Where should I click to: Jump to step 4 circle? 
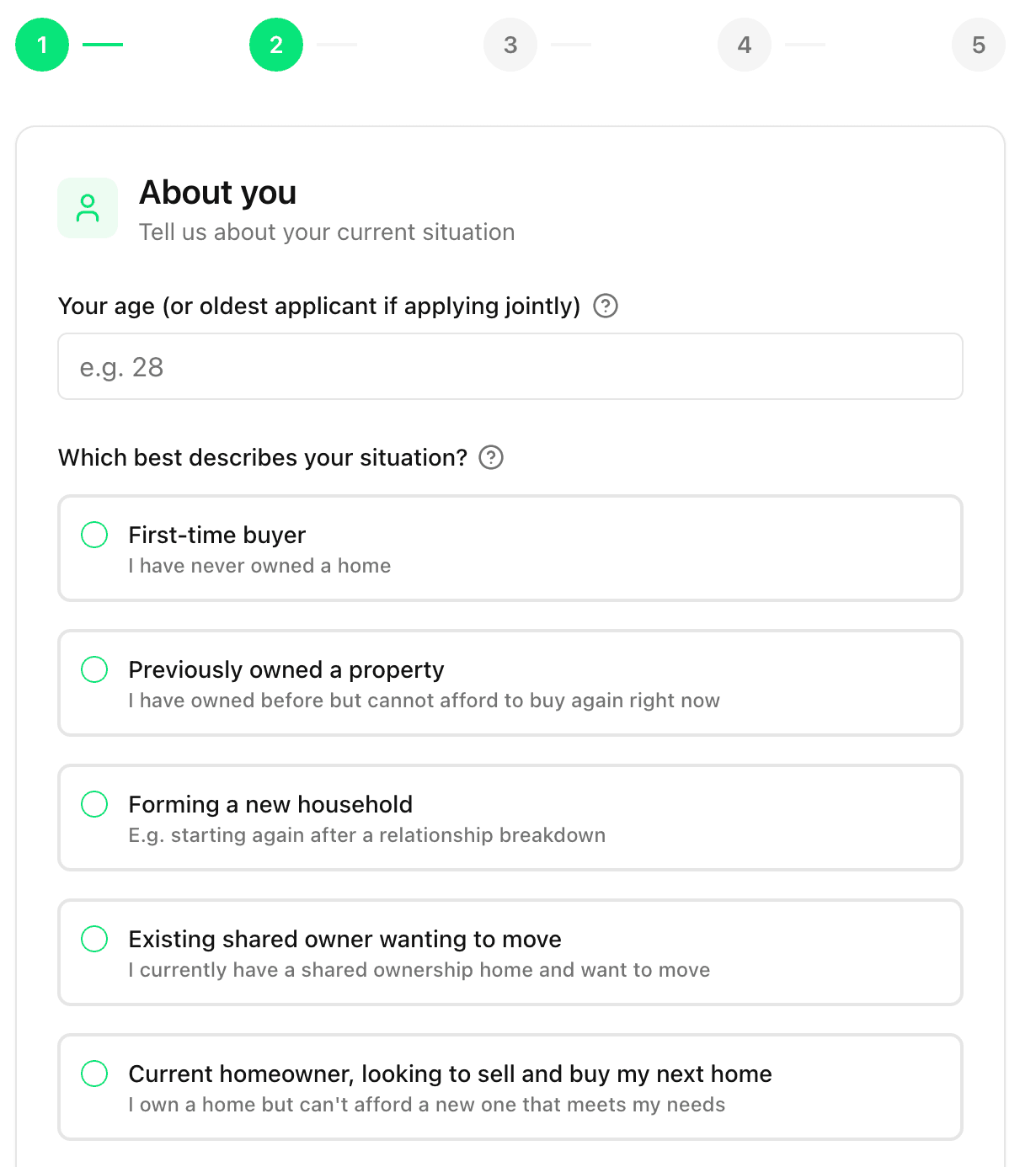coord(745,45)
